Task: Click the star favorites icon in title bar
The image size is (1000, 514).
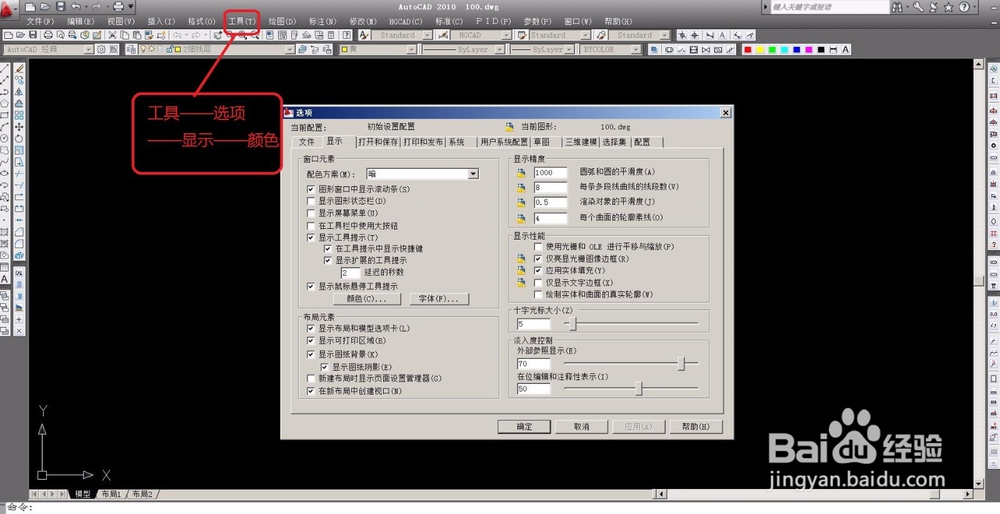Action: pos(948,7)
